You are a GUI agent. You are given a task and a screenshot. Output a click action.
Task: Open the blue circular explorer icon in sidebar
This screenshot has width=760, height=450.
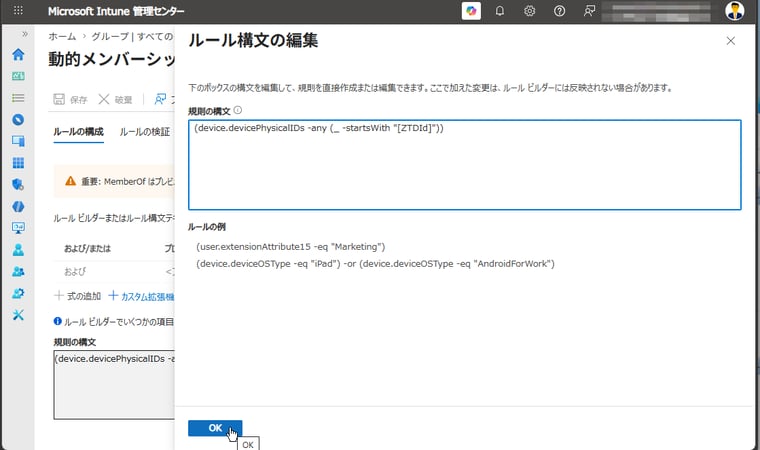pos(18,119)
